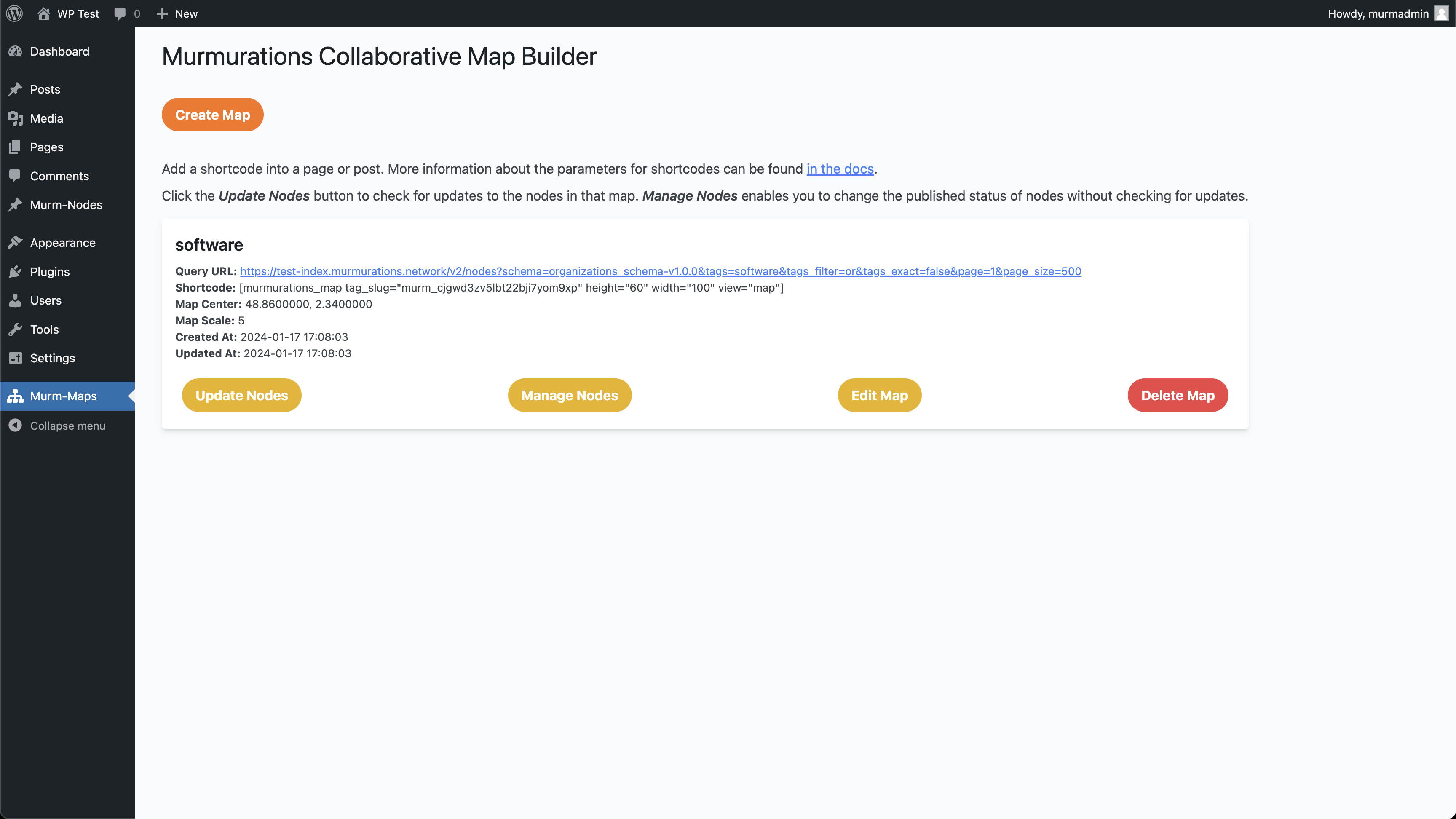The height and width of the screenshot is (819, 1456).
Task: Click Update Nodes for software map
Action: coord(241,395)
